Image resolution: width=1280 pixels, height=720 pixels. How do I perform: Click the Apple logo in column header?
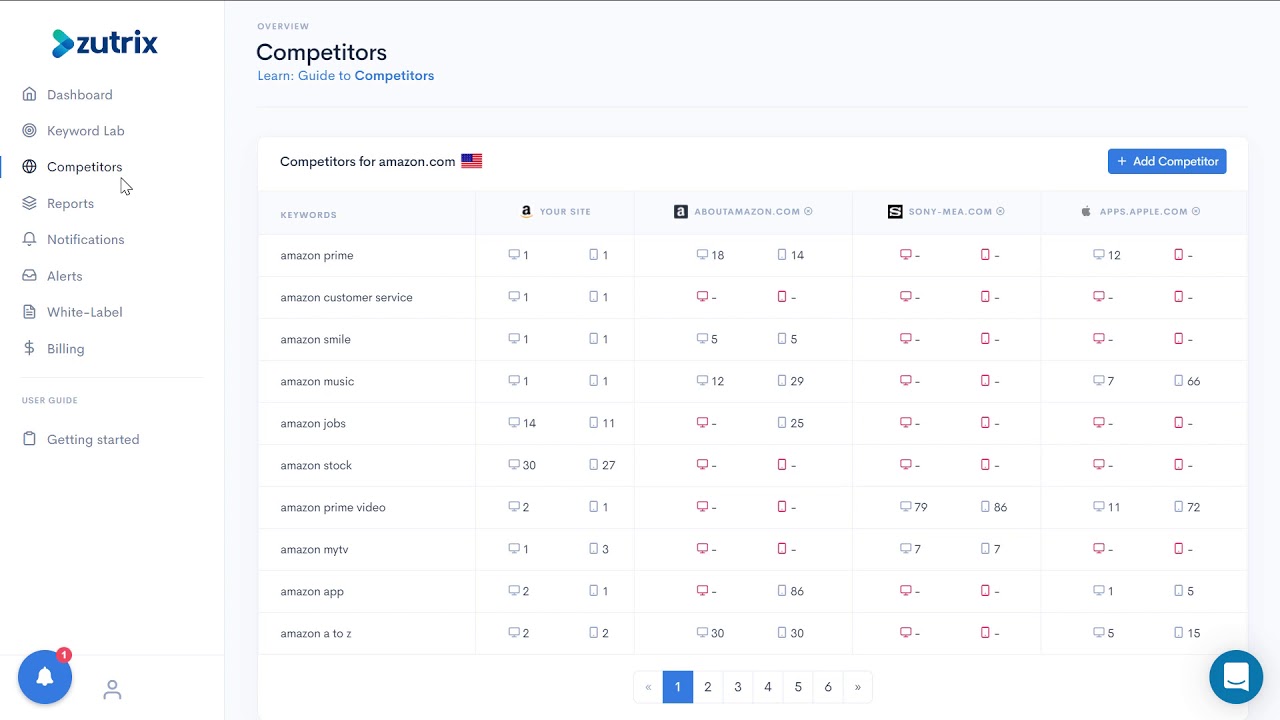pyautogui.click(x=1086, y=212)
